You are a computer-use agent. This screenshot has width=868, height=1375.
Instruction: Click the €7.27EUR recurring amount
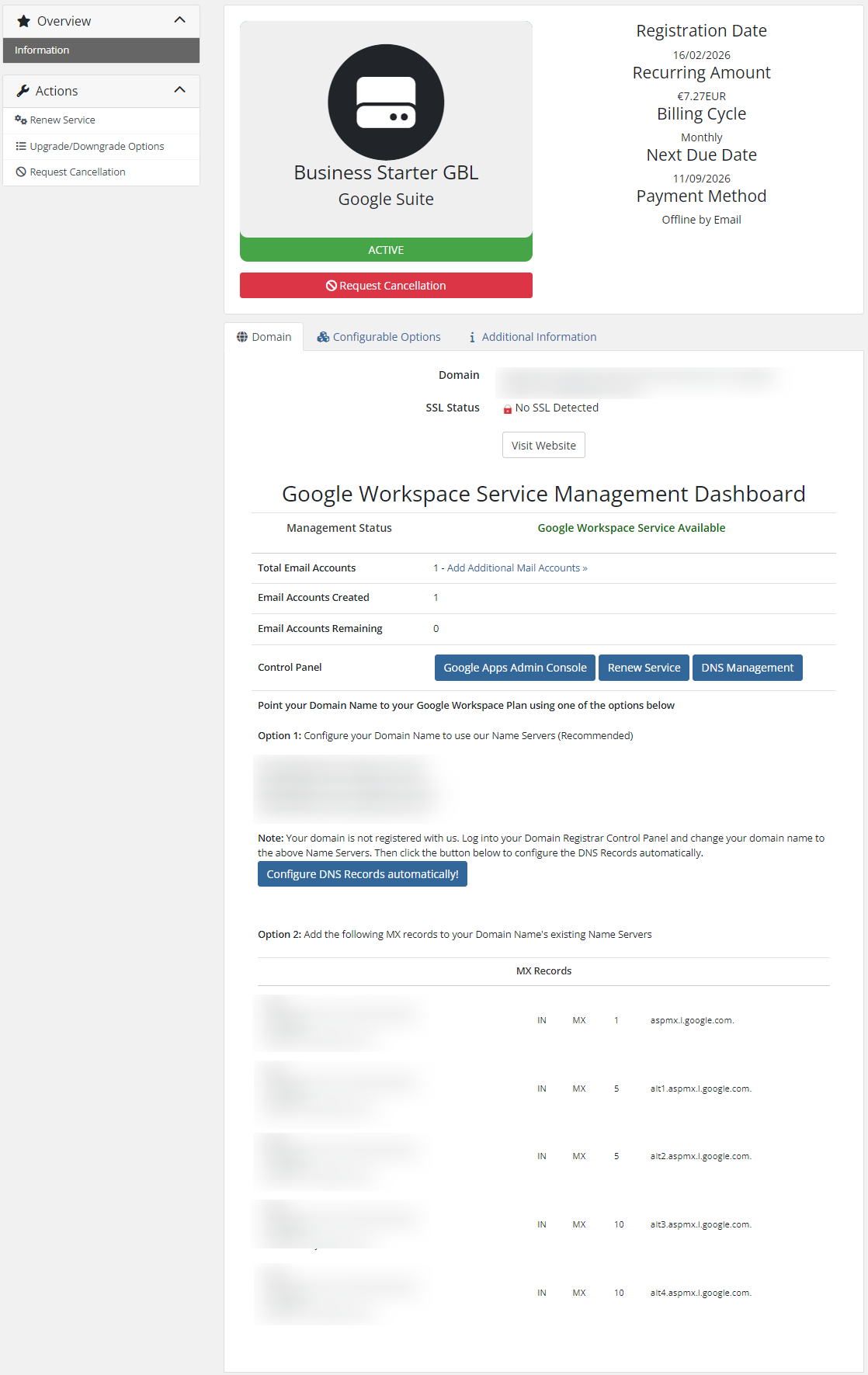point(701,96)
